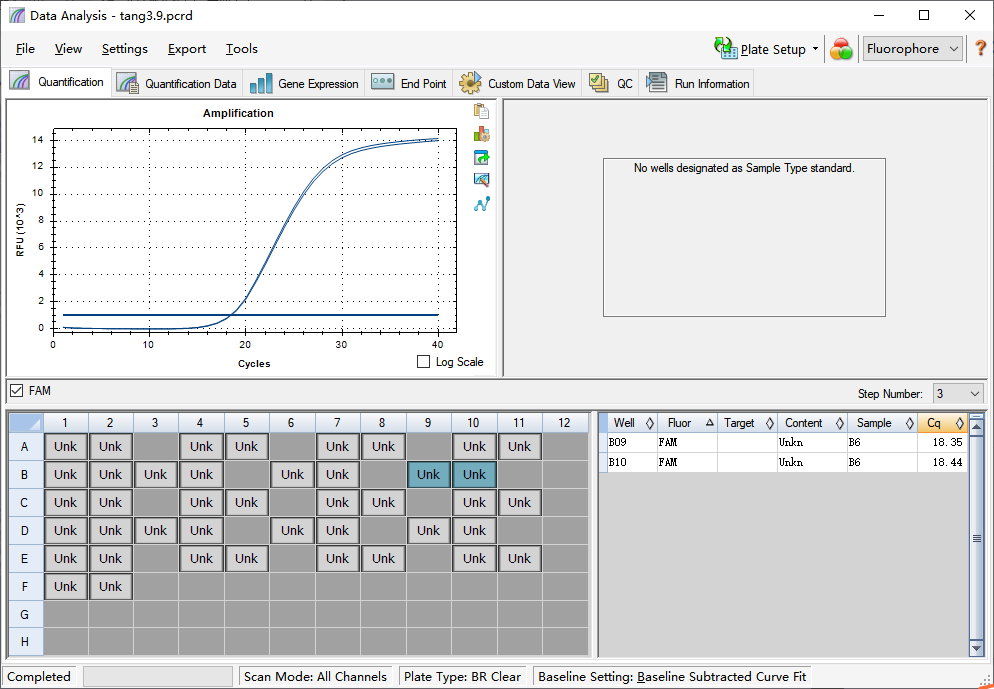The height and width of the screenshot is (689, 994).
Task: Uncheck the FAM fluorophore checkbox
Action: (x=16, y=390)
